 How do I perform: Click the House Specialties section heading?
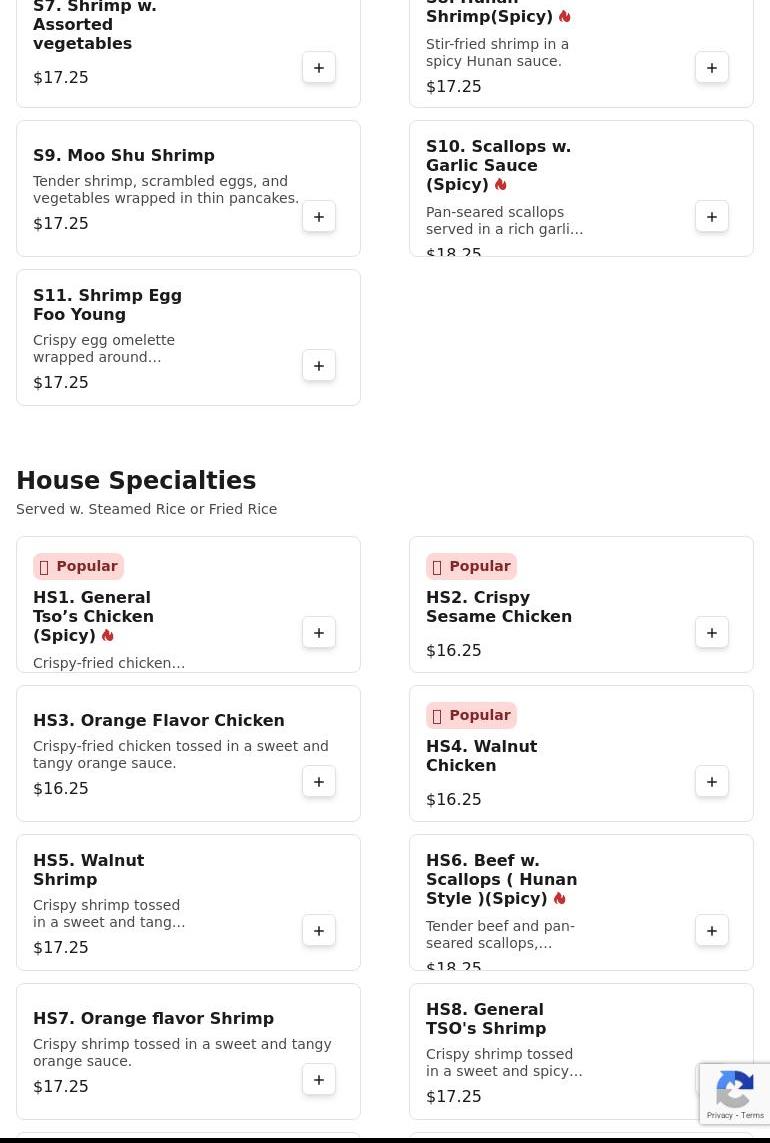point(136,480)
